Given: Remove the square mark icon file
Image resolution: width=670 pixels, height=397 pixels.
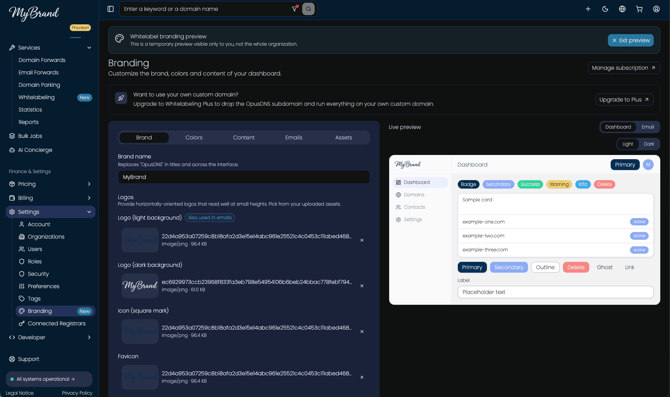Looking at the screenshot, I should tap(362, 332).
